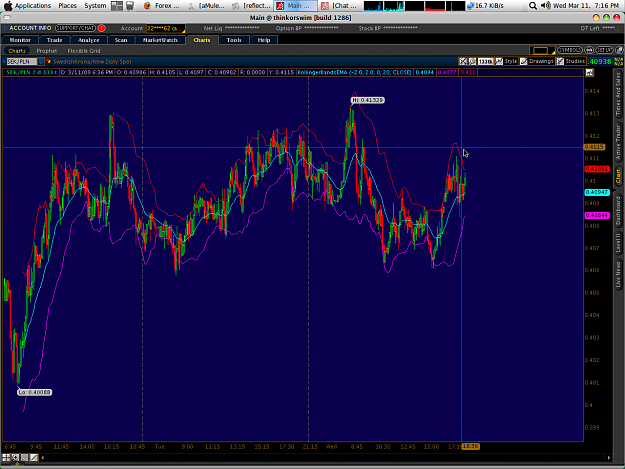Click the red alert notification icon
This screenshot has height=469, width=625.
[102, 28]
